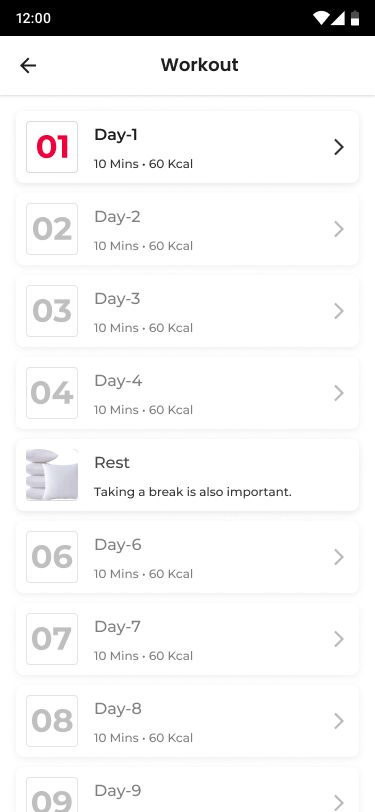This screenshot has height=812, width=375.
Task: Select the 03 number badge
Action: (x=52, y=311)
